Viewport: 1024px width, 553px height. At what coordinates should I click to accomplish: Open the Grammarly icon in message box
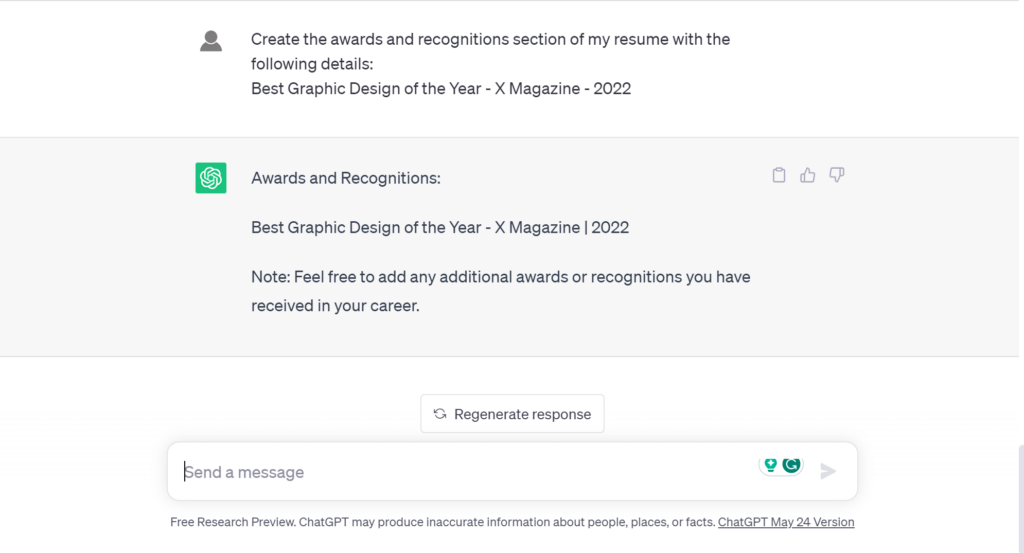coord(792,465)
